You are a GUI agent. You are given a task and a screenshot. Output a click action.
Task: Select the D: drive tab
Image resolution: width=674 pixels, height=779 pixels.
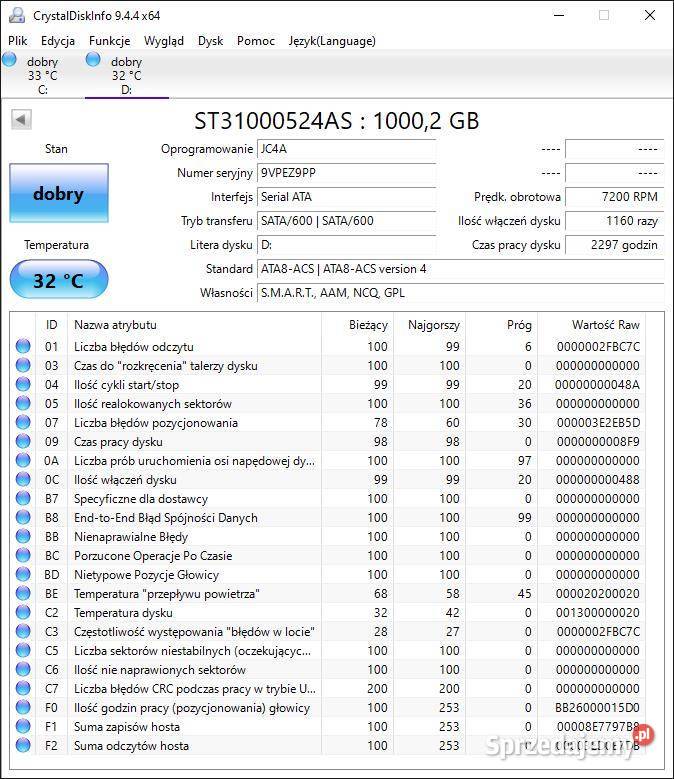[x=127, y=76]
